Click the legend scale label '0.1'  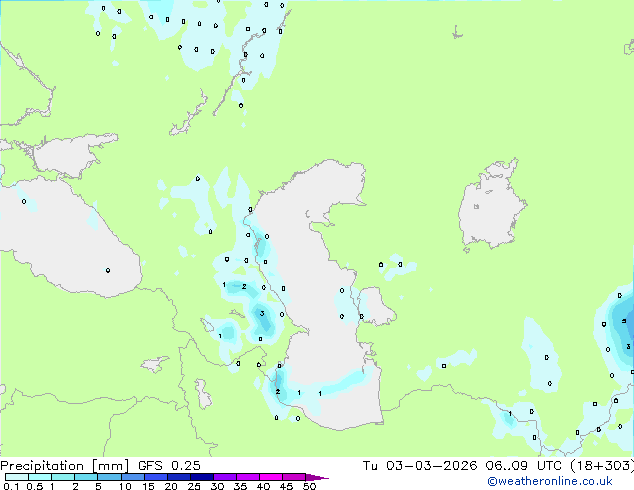pyautogui.click(x=11, y=486)
